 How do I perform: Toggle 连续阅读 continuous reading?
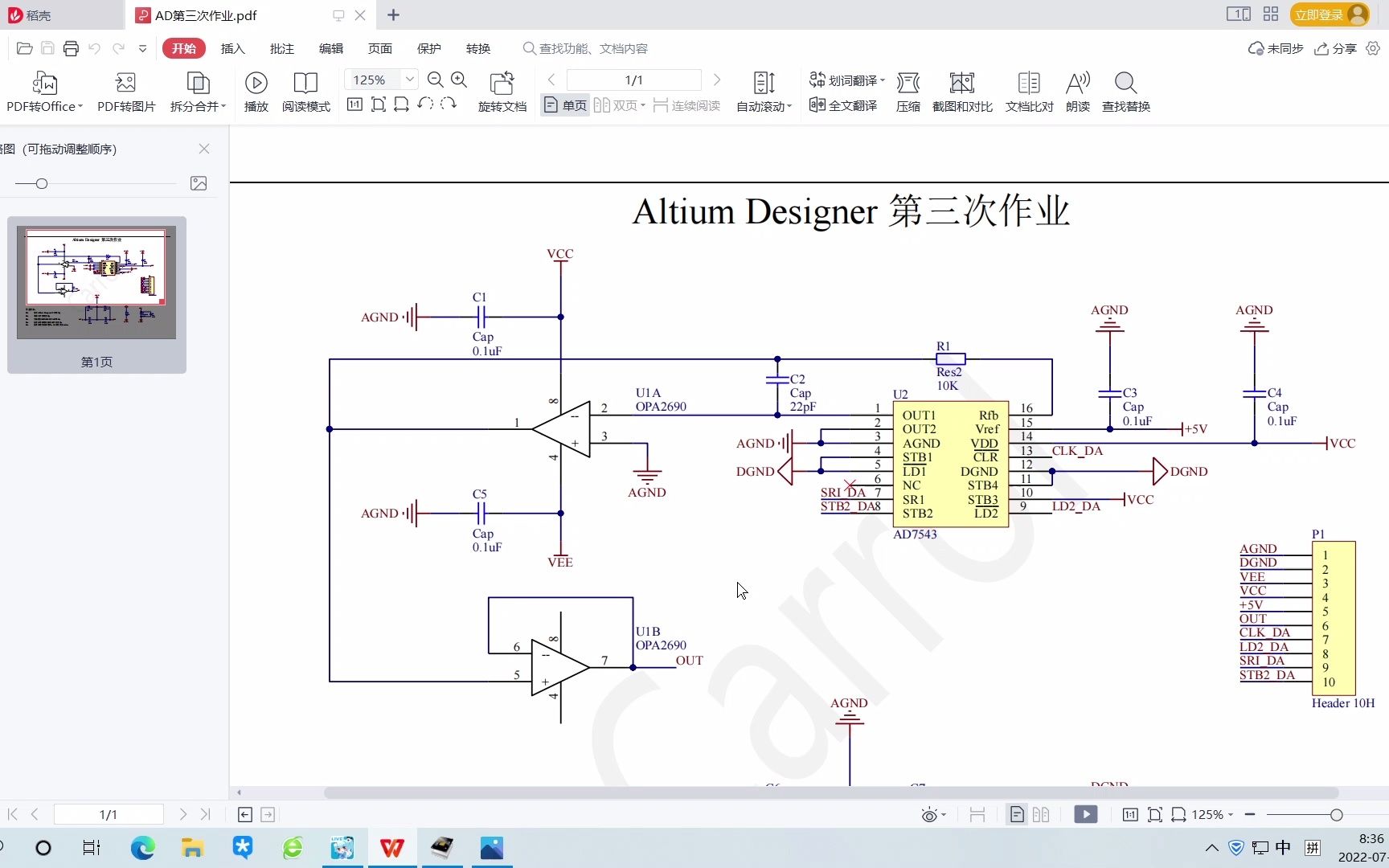(x=686, y=105)
